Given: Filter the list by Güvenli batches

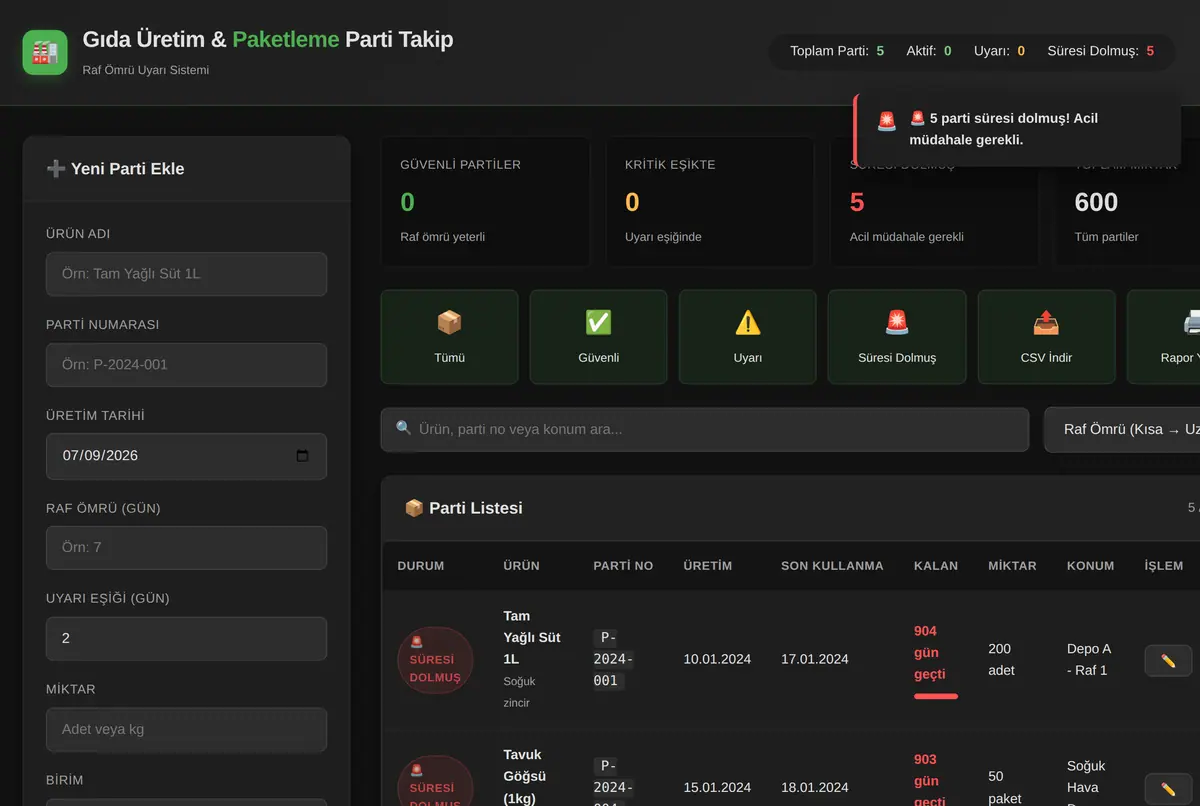Looking at the screenshot, I should click(x=598, y=337).
